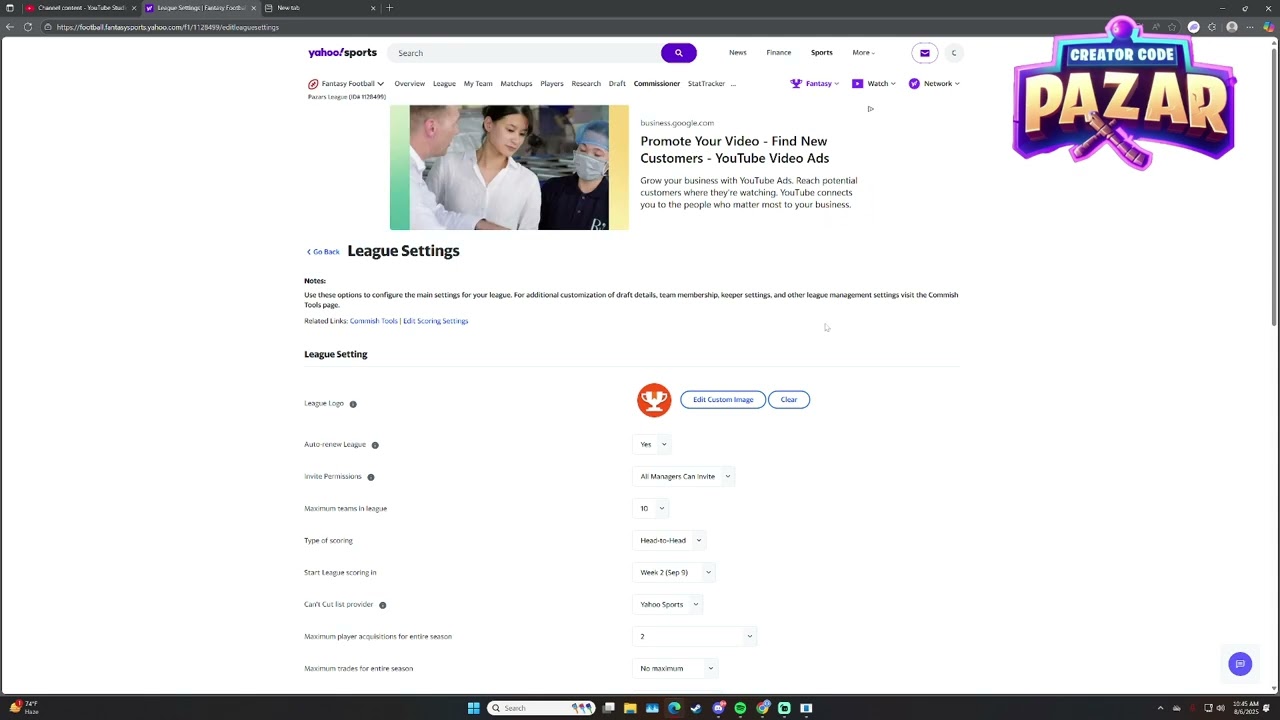Screen dimensions: 1280x720
Task: Open Commish Tools related link
Action: (x=373, y=321)
